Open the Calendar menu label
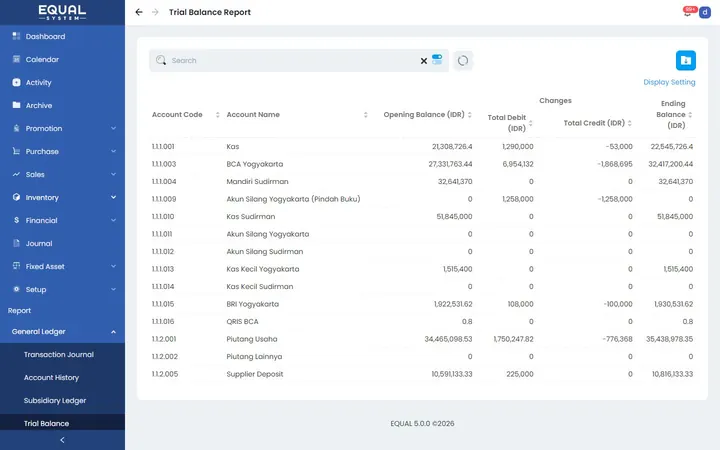This screenshot has height=450, width=720. (x=42, y=59)
